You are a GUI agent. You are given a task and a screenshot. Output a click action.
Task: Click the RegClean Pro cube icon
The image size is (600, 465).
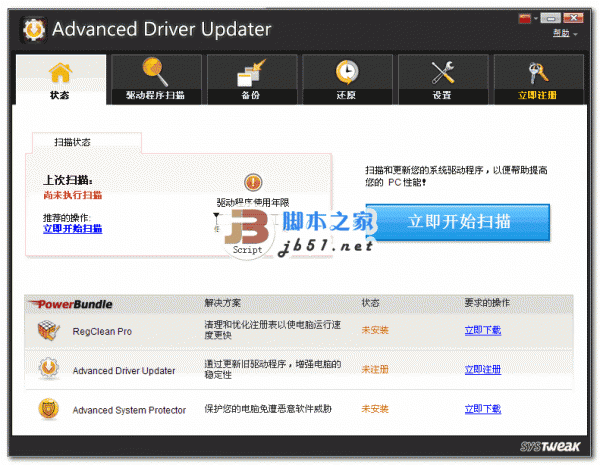pos(49,330)
